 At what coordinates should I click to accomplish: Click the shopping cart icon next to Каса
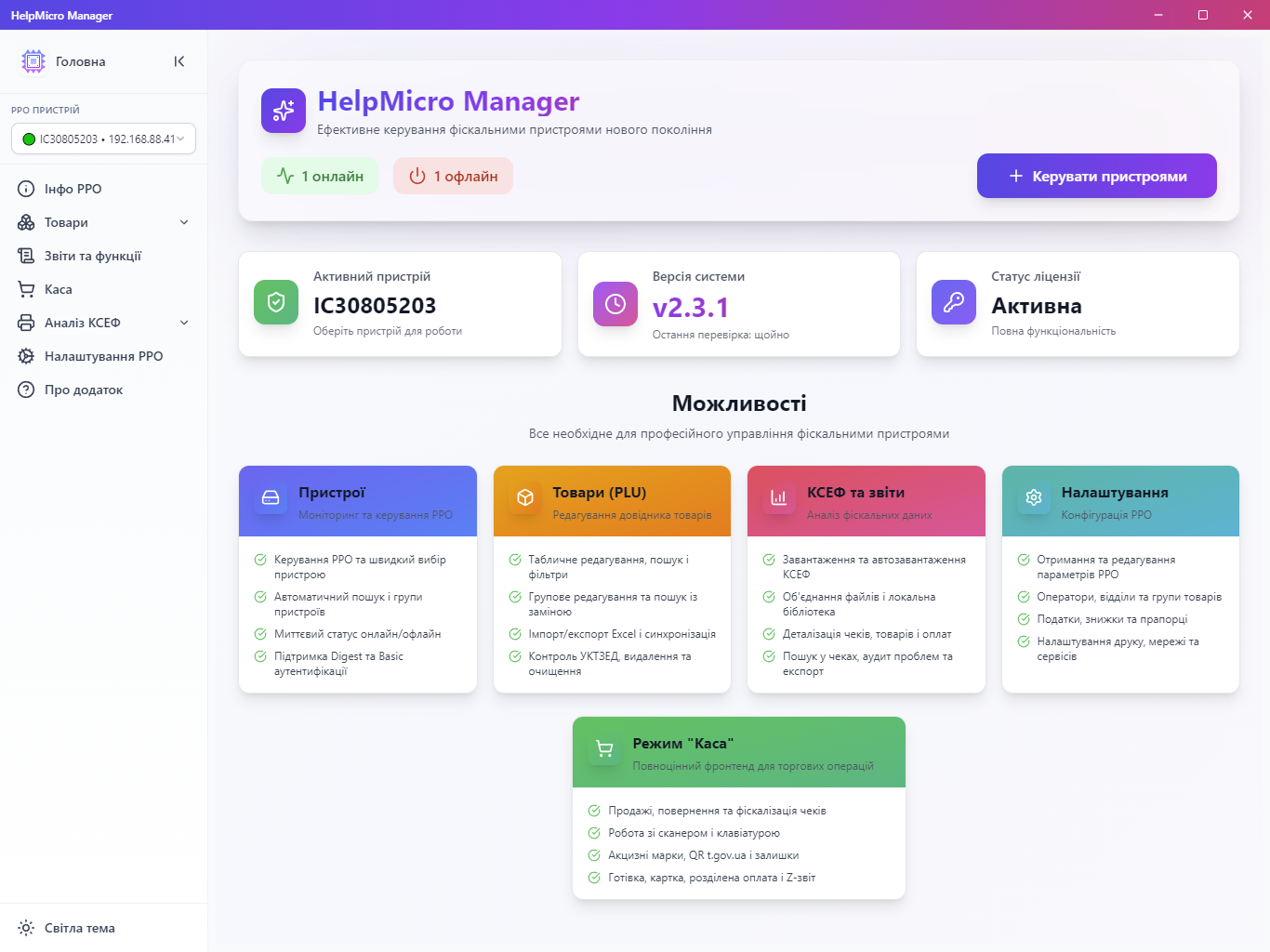(26, 289)
